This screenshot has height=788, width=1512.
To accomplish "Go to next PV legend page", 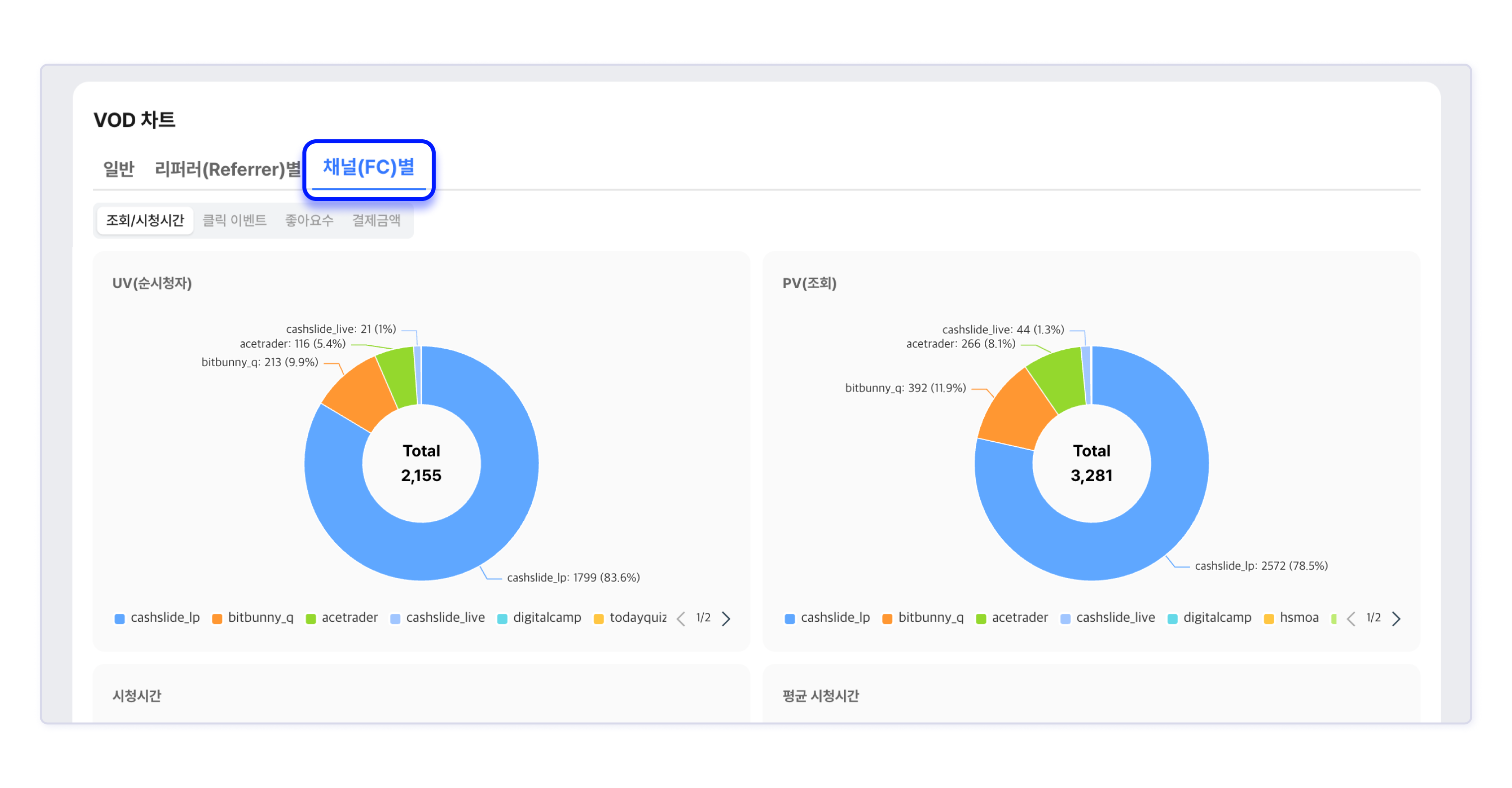I will point(1397,618).
